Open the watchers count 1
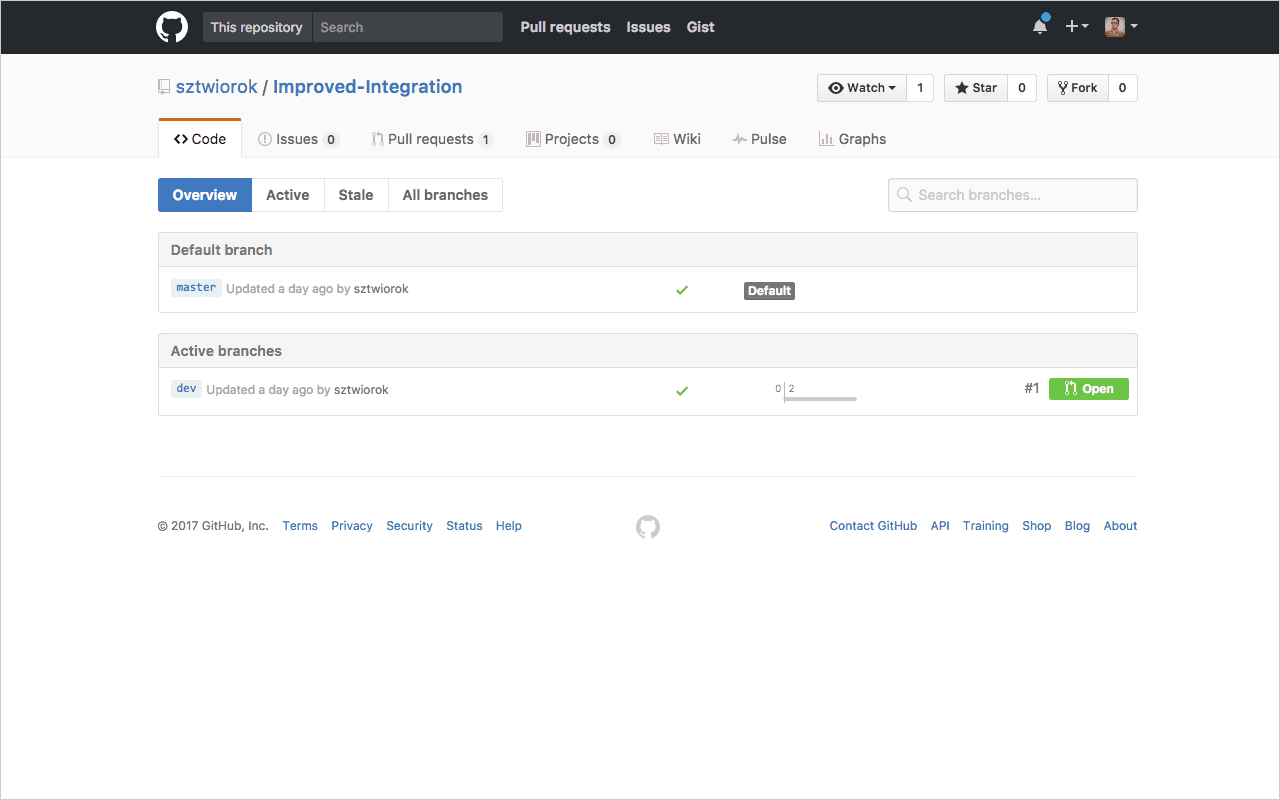 920,88
